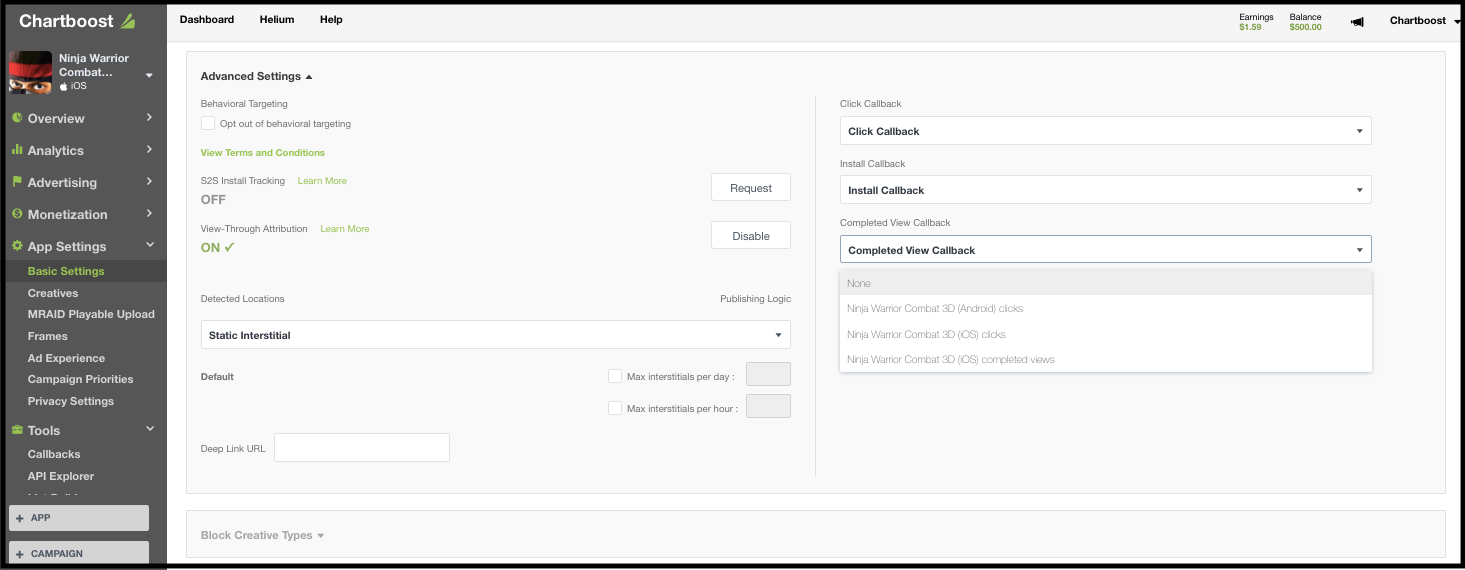Open Creatives in sidebar

pos(53,293)
